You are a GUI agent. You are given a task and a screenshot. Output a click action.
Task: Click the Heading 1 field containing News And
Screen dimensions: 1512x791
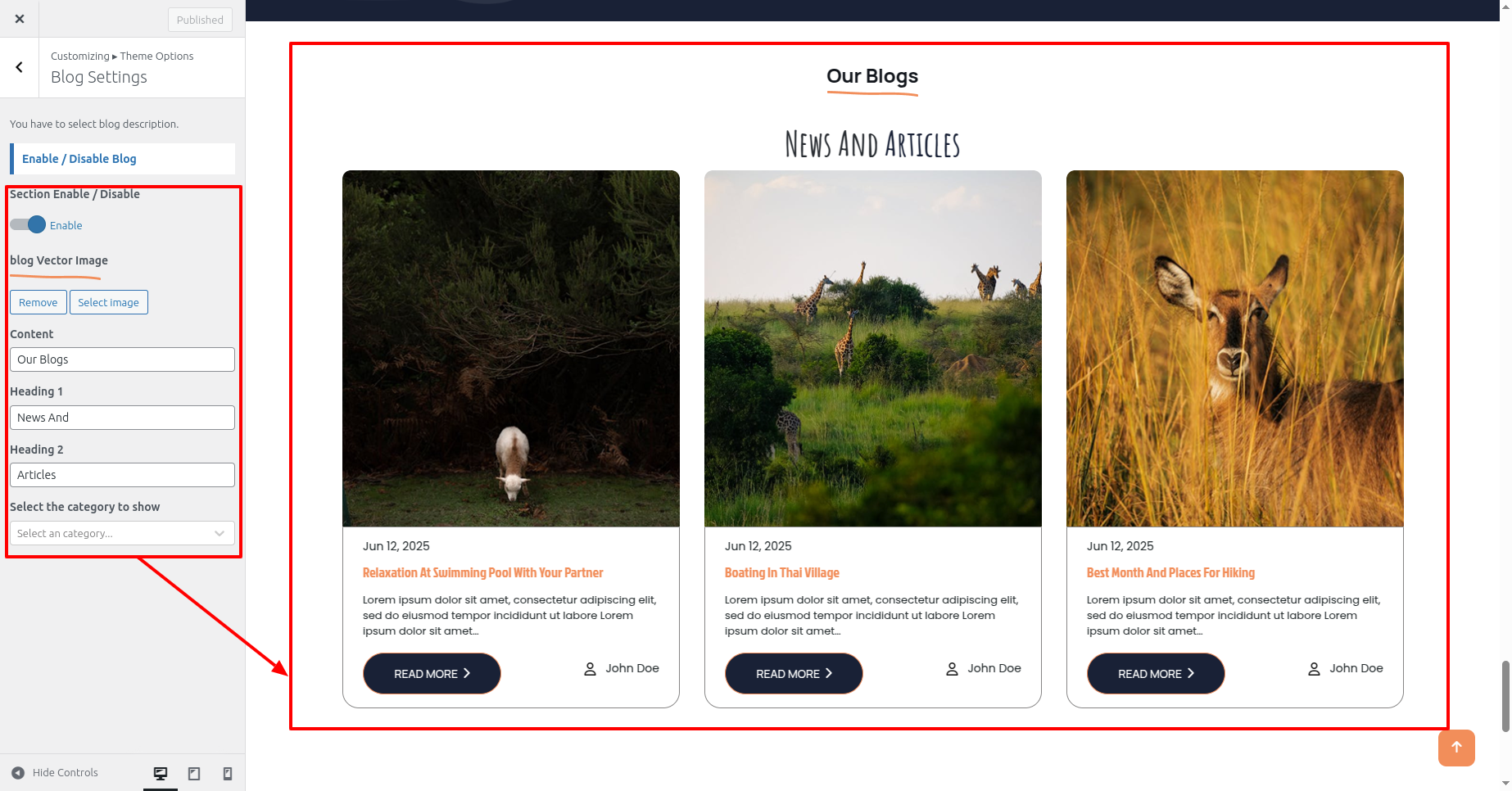[x=122, y=418]
